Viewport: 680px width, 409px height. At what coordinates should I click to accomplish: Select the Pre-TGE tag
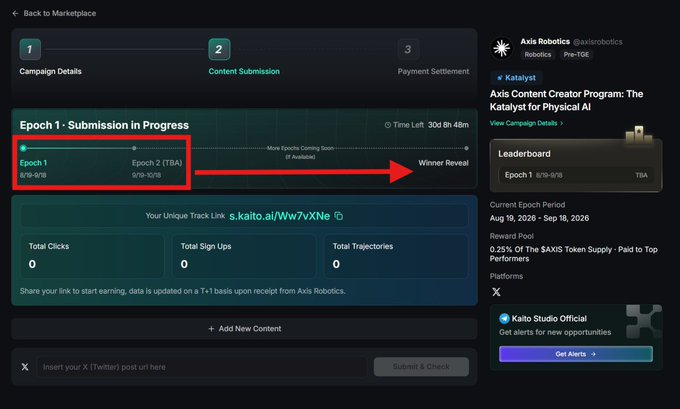(x=576, y=55)
